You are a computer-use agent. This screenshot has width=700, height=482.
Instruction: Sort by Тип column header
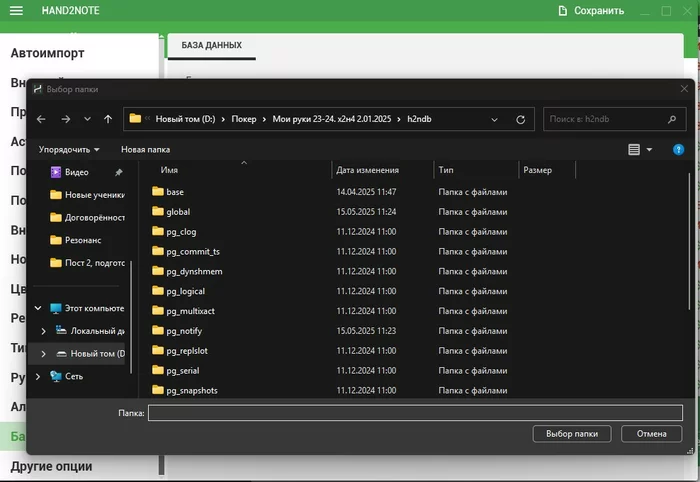pos(446,170)
